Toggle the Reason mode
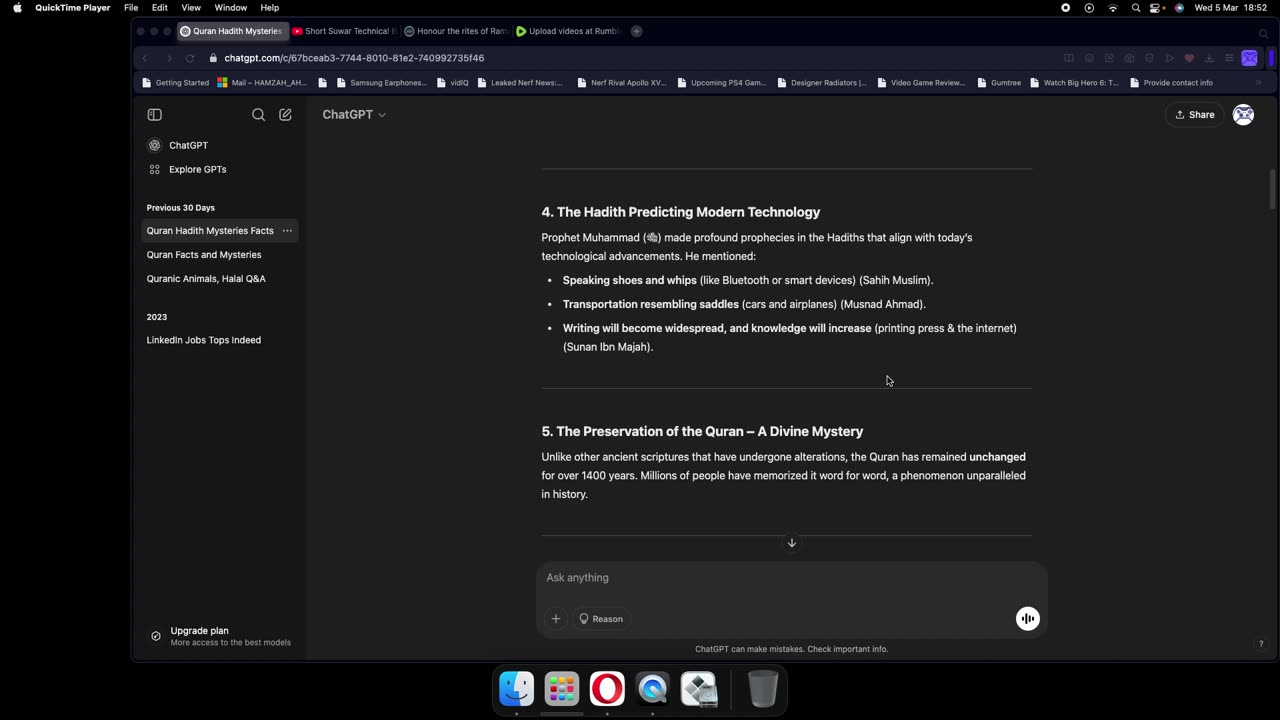Image resolution: width=1280 pixels, height=720 pixels. (601, 619)
